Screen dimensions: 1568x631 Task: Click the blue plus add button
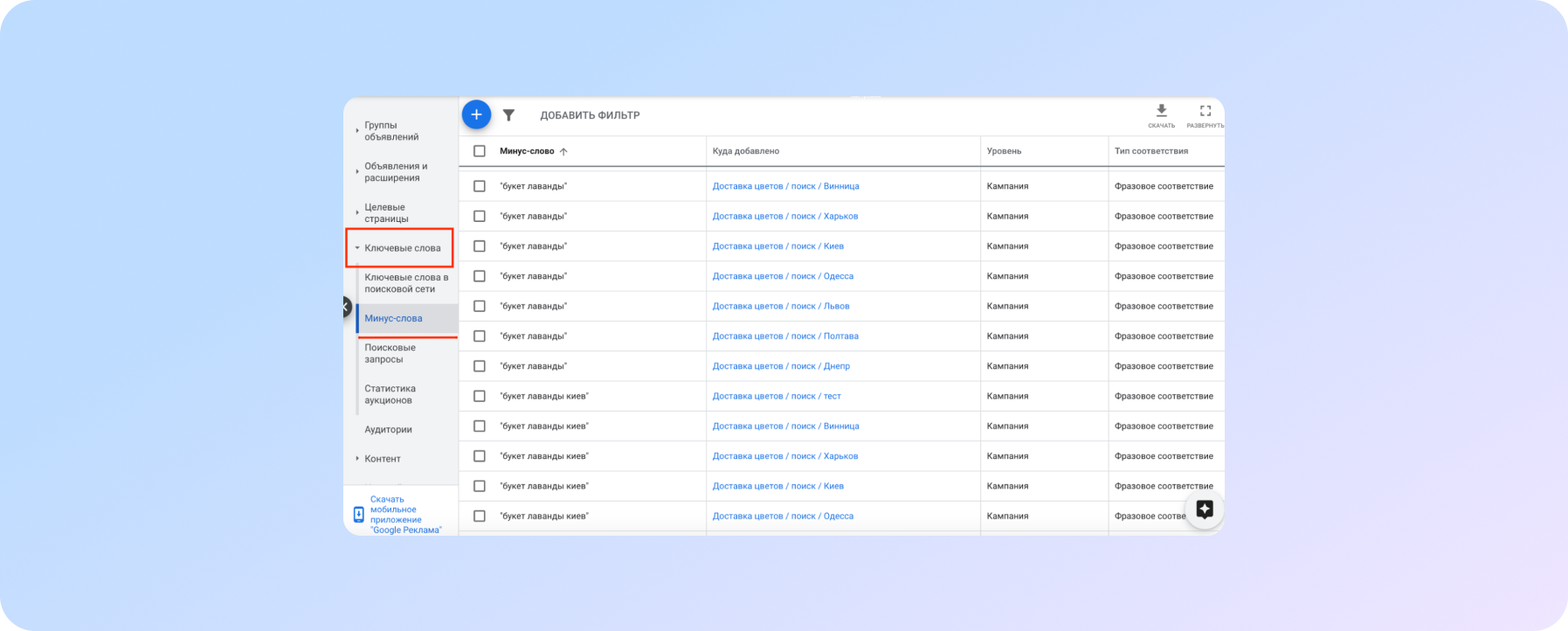476,114
